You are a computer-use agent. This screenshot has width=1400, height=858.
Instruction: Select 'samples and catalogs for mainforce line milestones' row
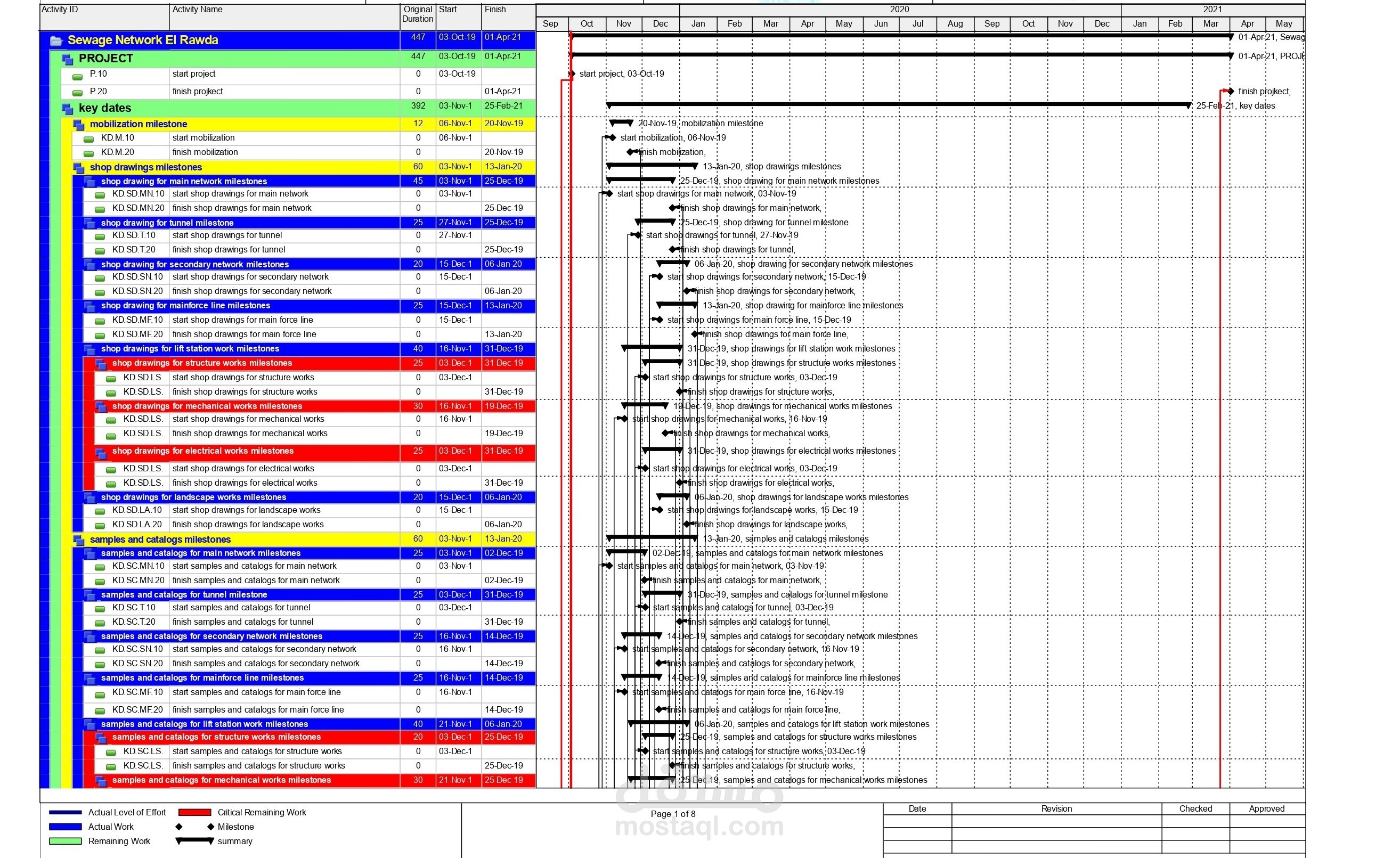310,678
